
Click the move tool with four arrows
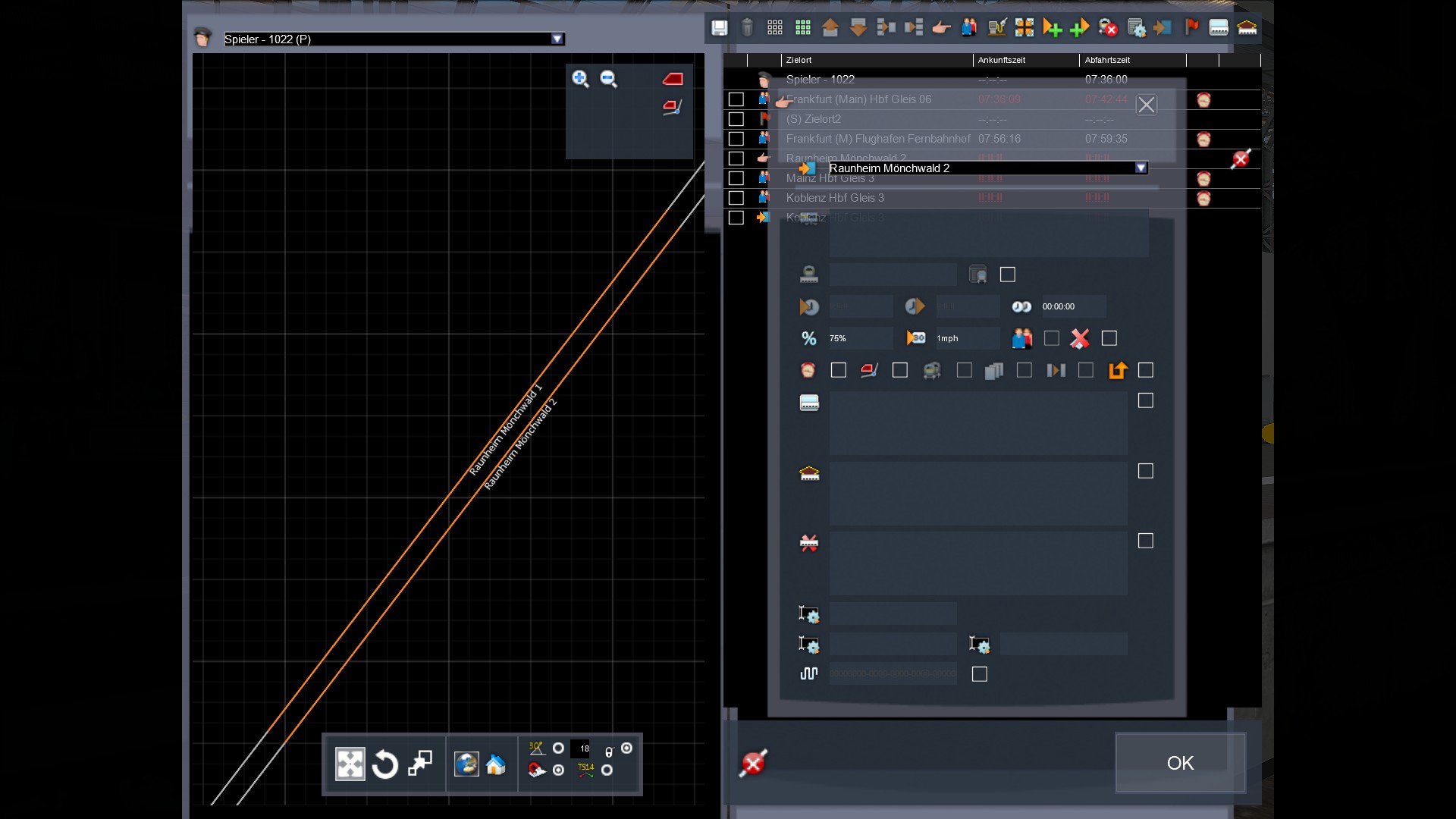(x=350, y=764)
